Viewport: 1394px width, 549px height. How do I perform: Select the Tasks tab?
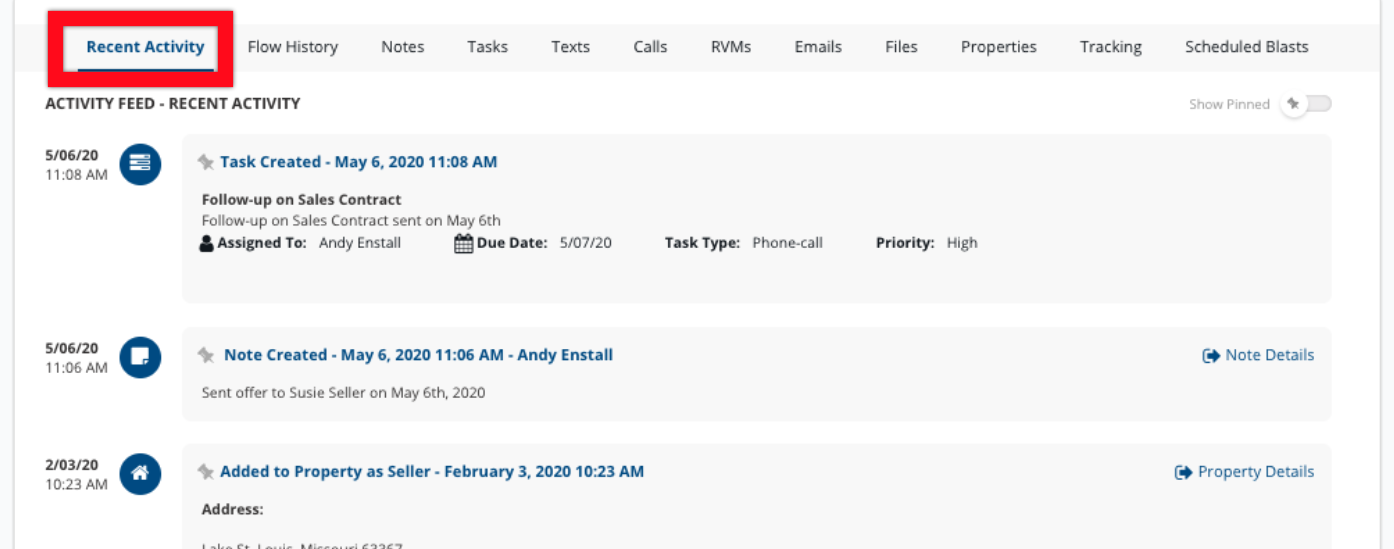(487, 47)
